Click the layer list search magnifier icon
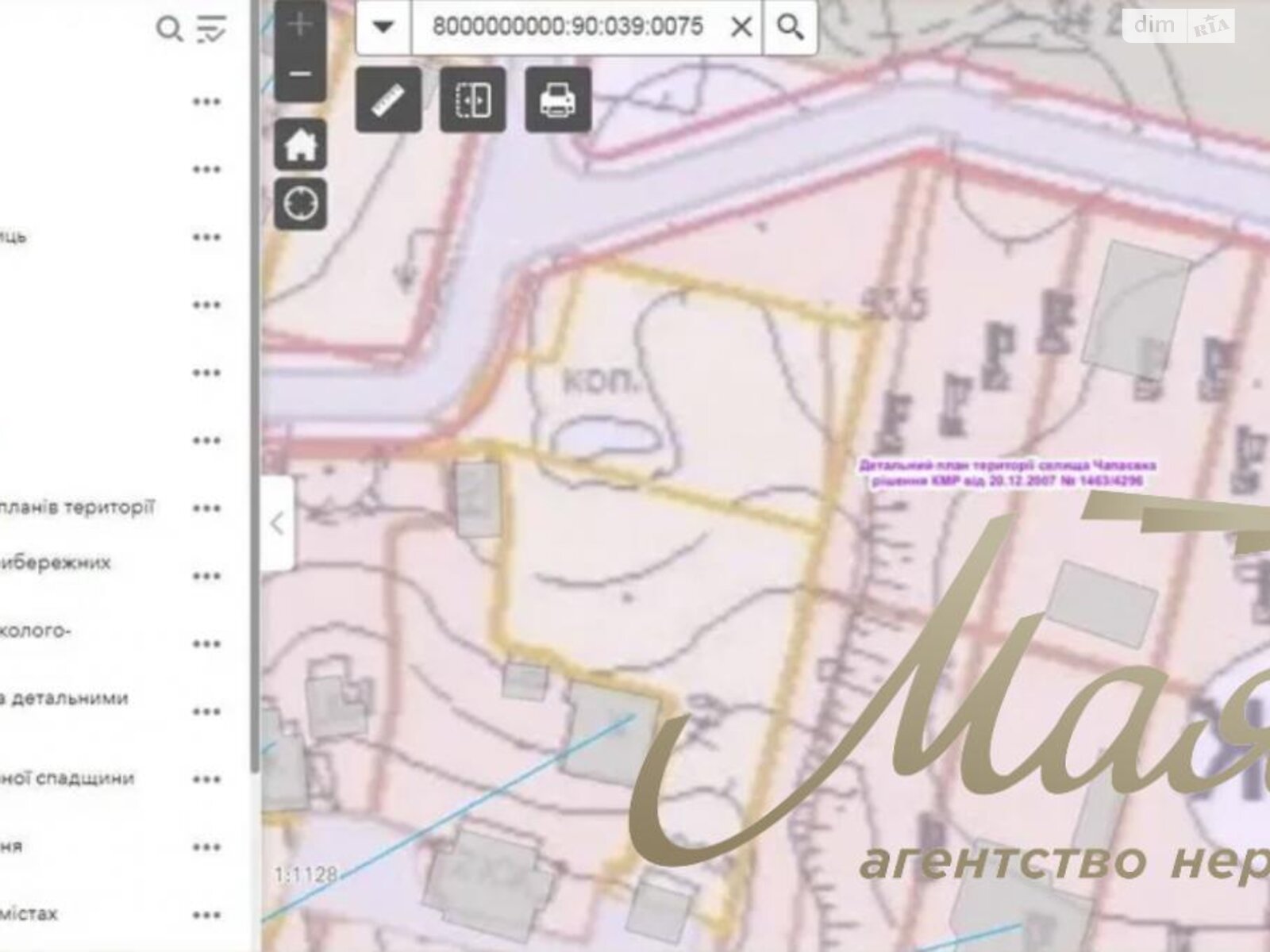The width and height of the screenshot is (1270, 952). (x=169, y=29)
